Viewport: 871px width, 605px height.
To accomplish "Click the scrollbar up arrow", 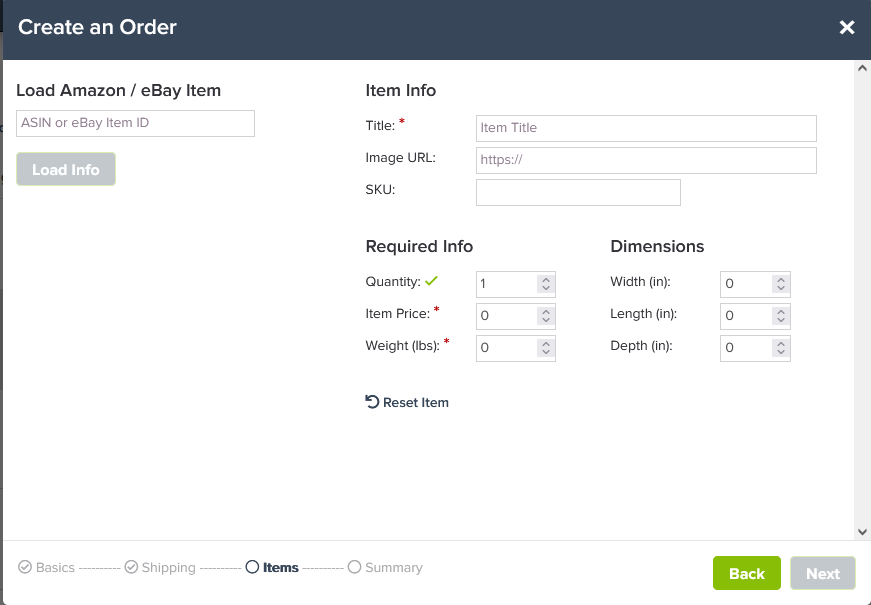I will tap(862, 68).
